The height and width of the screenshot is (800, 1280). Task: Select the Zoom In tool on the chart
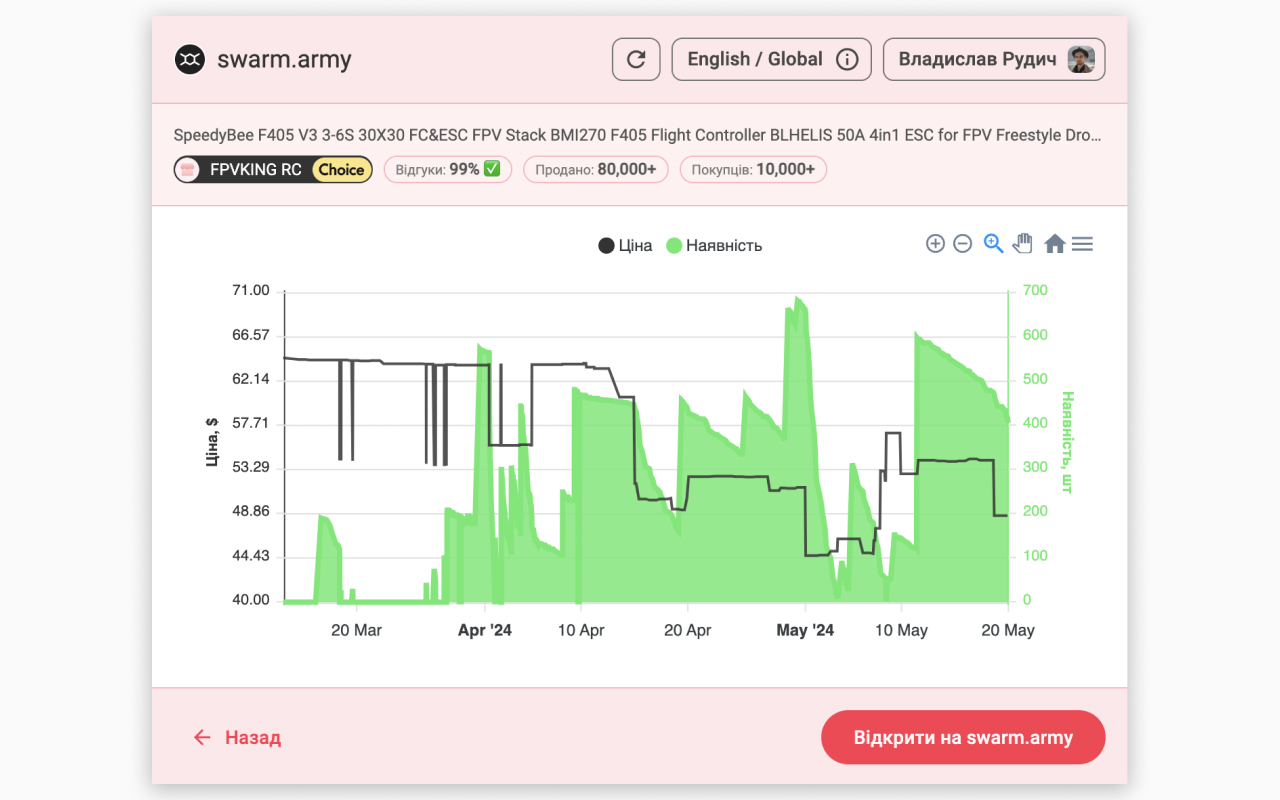[935, 243]
